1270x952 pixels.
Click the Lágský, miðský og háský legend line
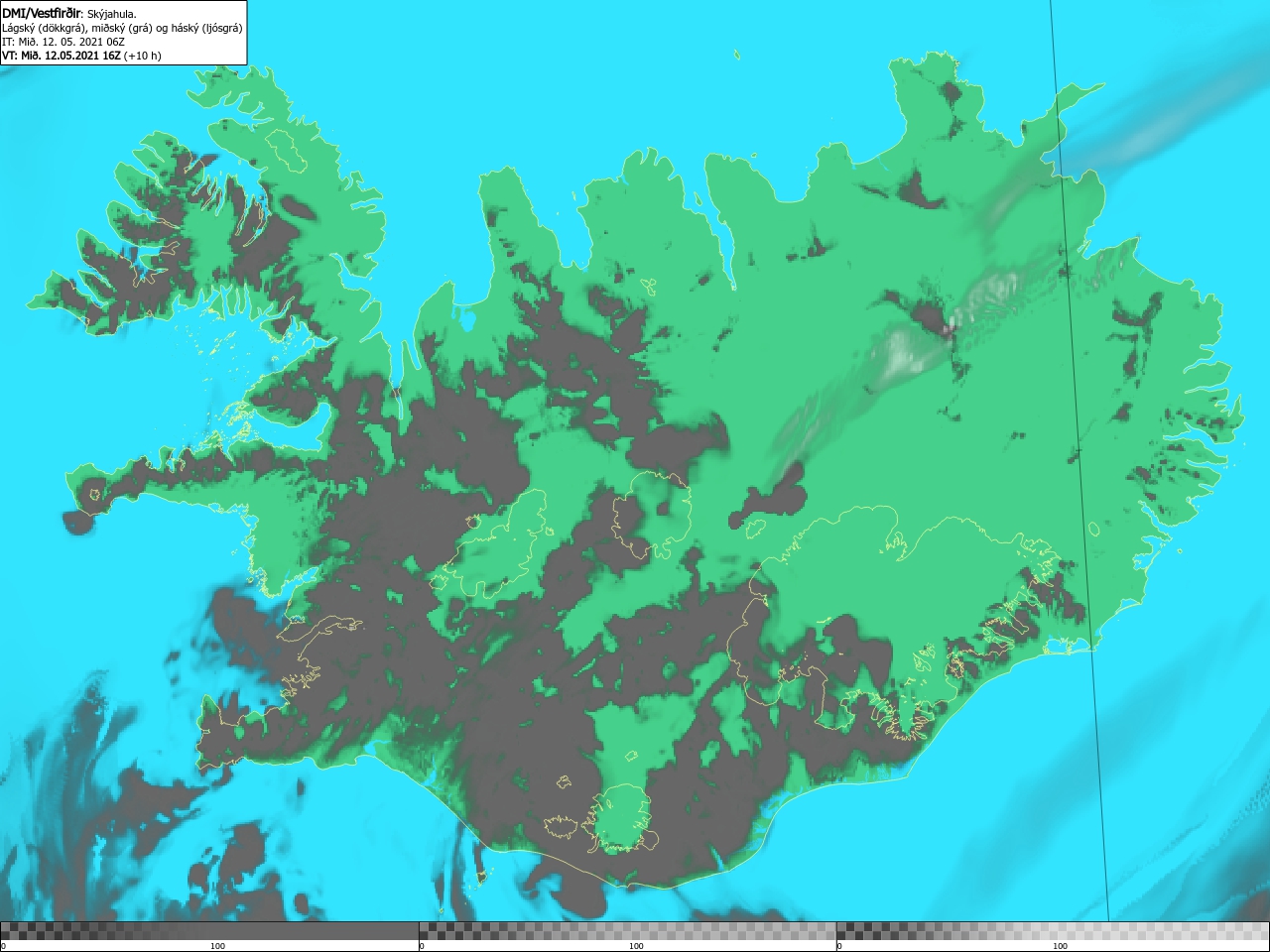[122, 28]
